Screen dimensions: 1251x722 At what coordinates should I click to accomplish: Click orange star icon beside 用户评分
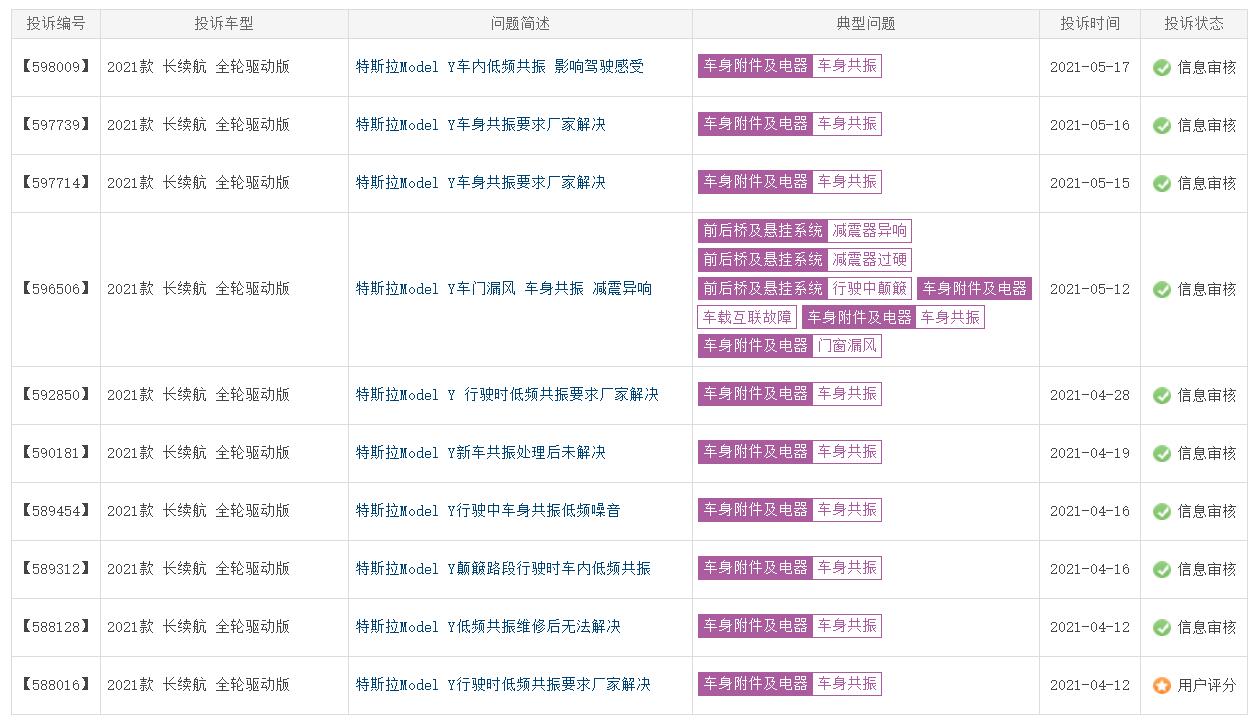pyautogui.click(x=1161, y=686)
